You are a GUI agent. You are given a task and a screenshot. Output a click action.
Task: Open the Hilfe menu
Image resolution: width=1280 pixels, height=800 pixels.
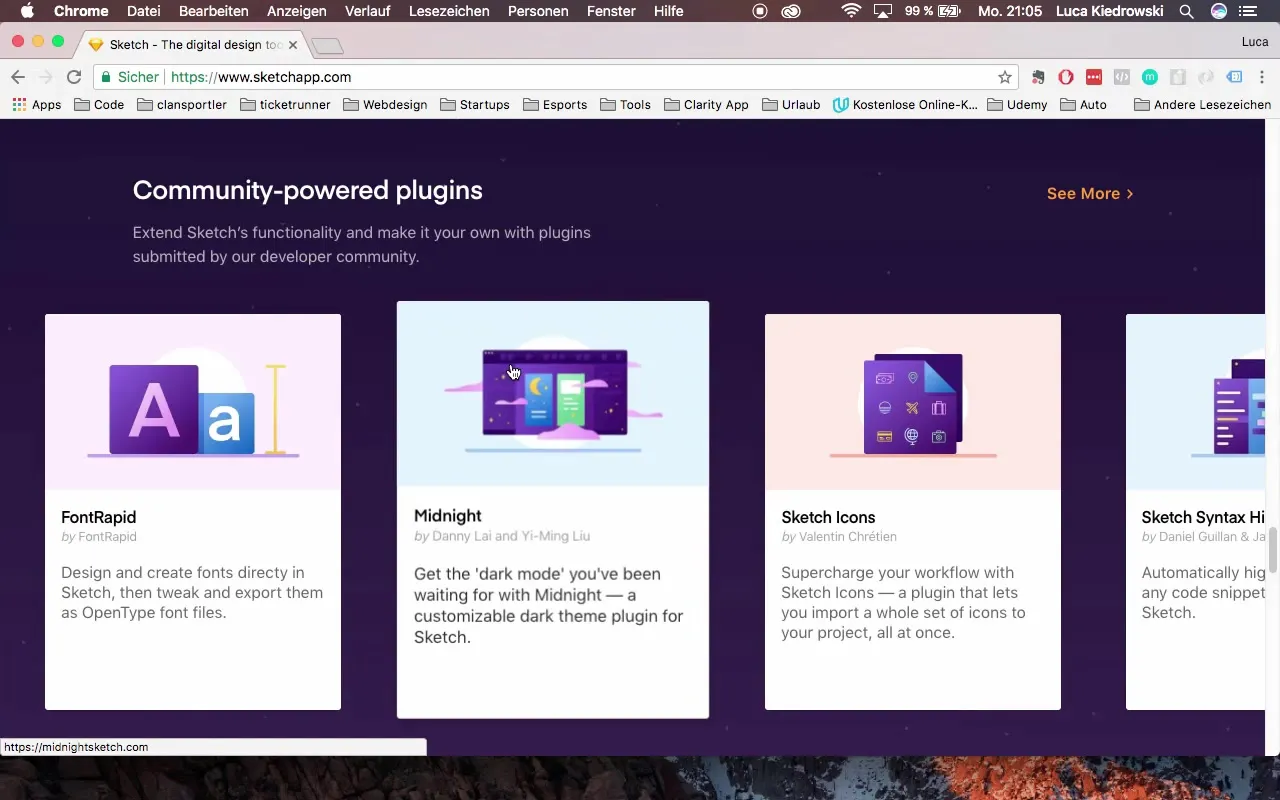click(x=668, y=11)
